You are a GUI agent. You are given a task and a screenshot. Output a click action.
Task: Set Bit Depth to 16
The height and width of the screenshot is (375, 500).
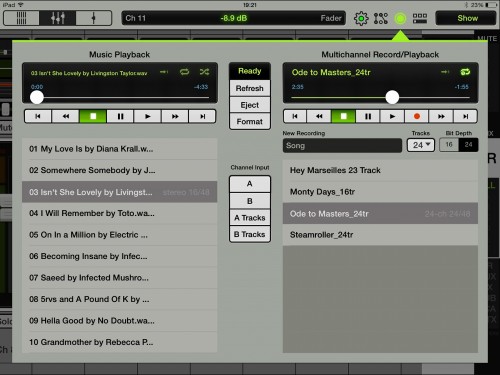pos(449,145)
